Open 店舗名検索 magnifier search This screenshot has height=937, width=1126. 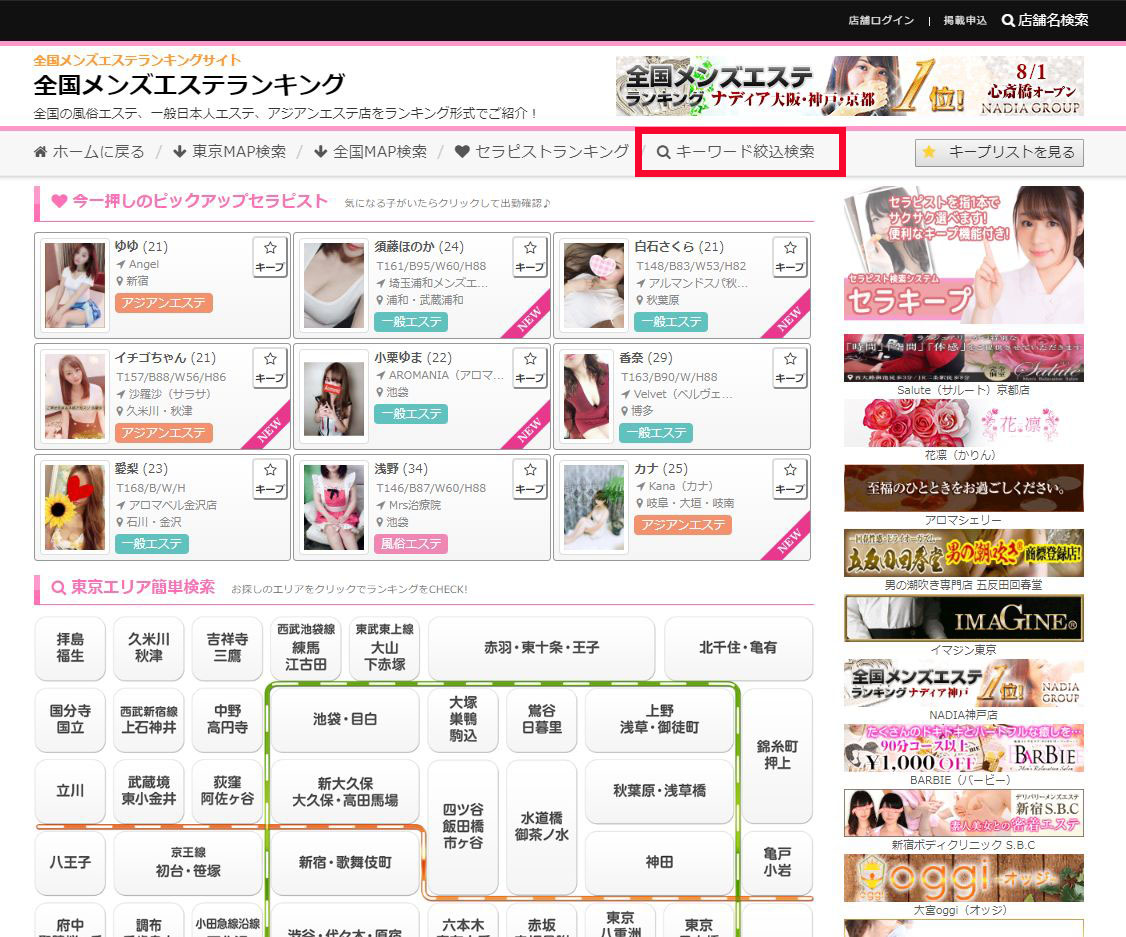click(1045, 20)
